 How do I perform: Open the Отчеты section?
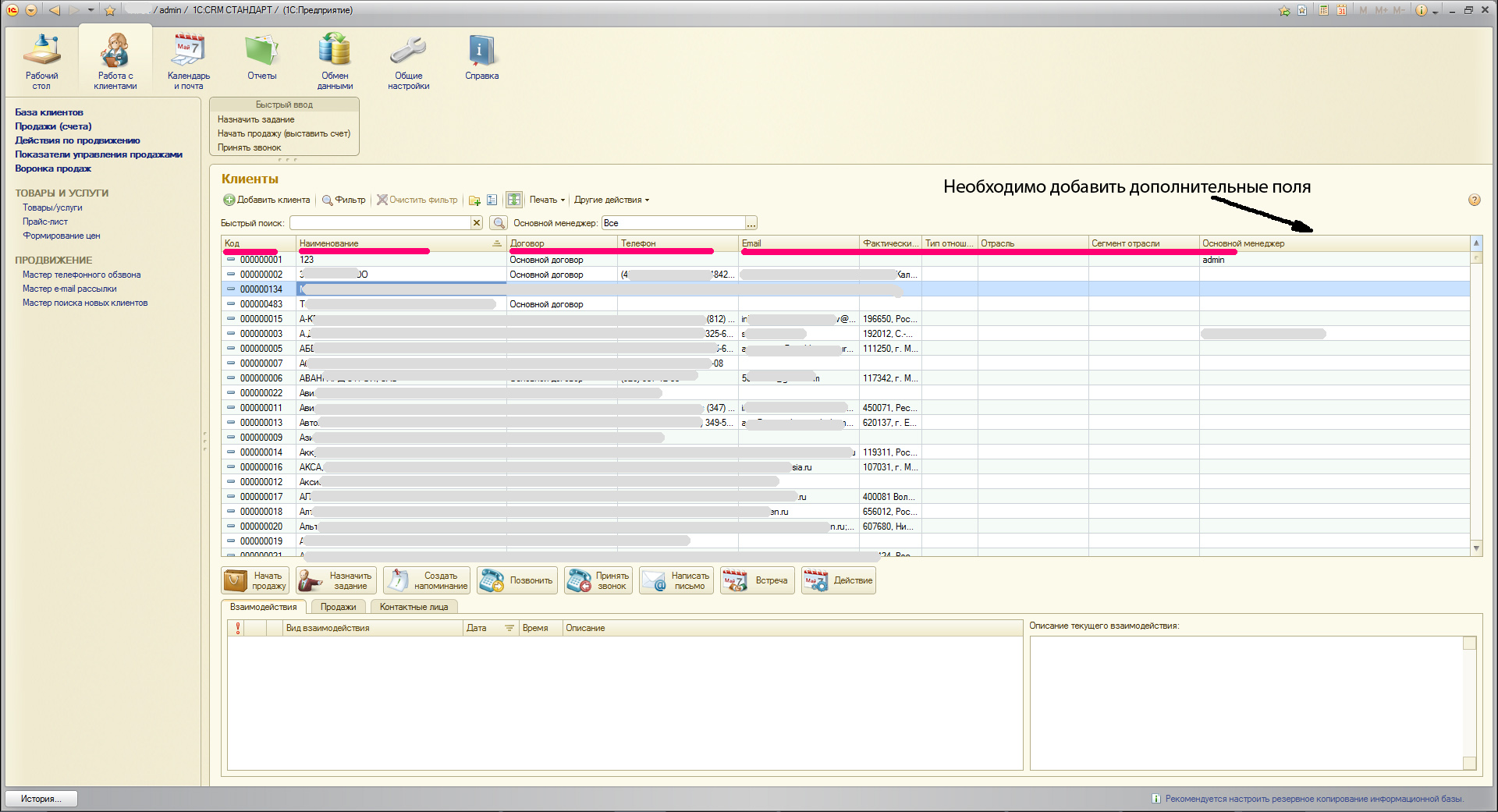point(262,59)
